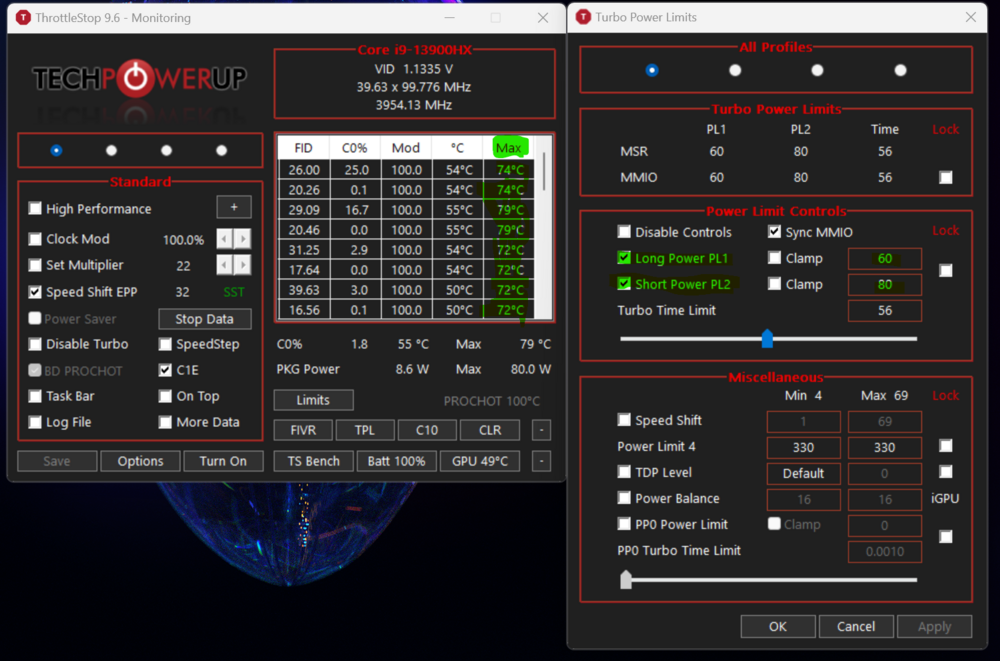Toggle the Sync MMIO checkbox
1000x661 pixels.
(x=775, y=232)
